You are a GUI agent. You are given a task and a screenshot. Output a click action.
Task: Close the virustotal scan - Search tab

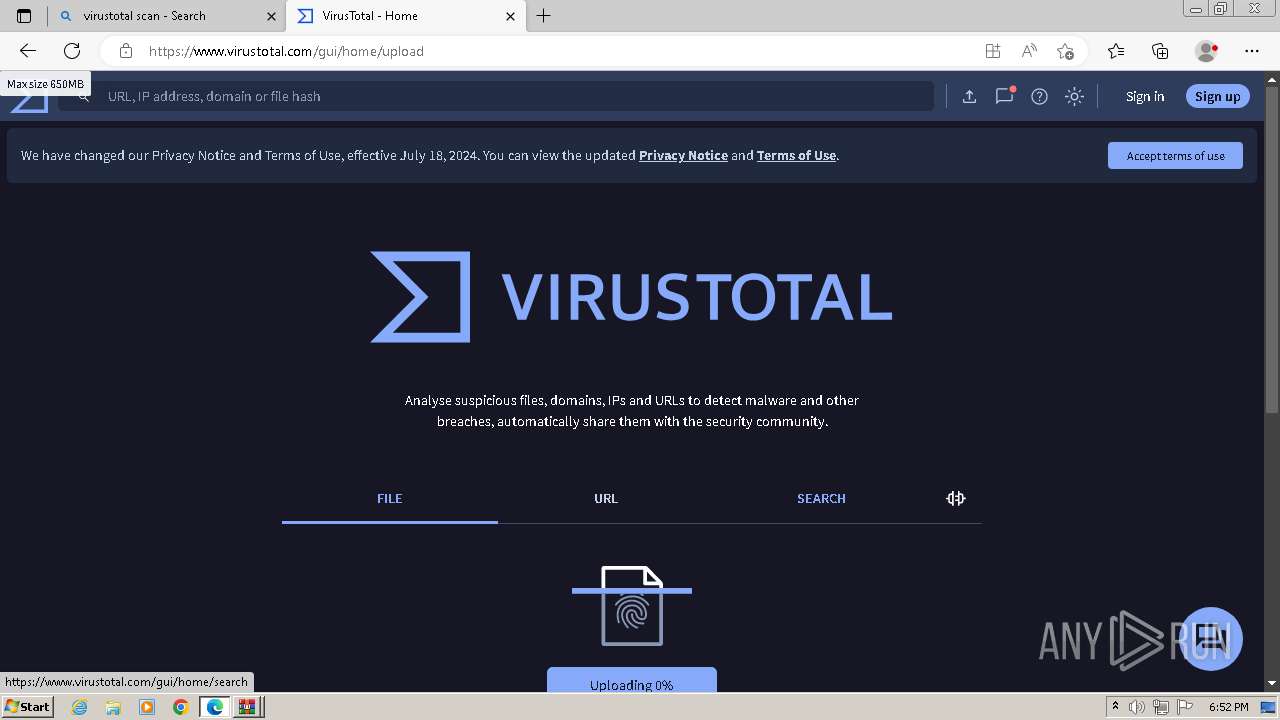271,16
